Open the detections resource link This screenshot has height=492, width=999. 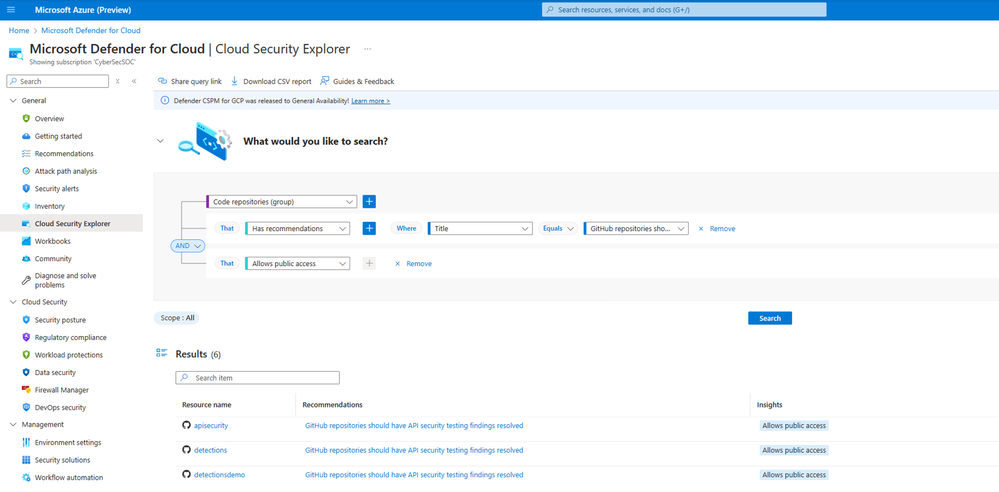coord(210,450)
